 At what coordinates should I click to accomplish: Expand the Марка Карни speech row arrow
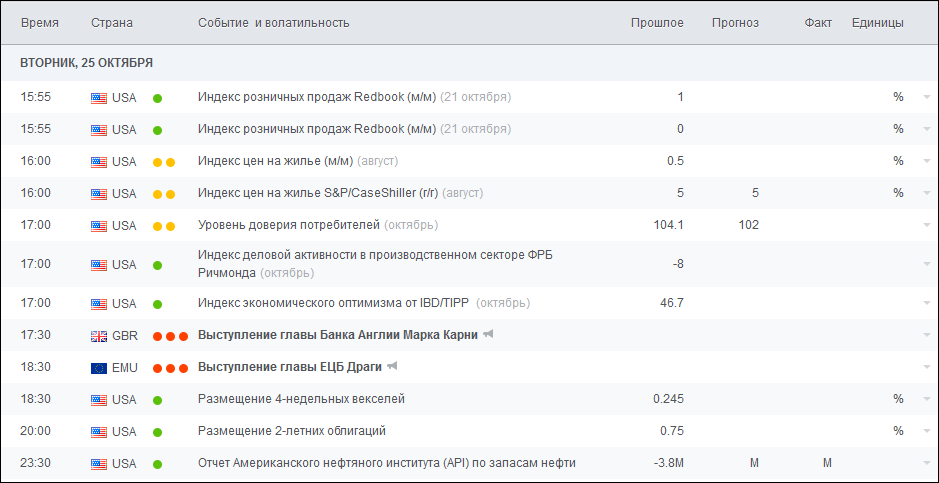[x=927, y=336]
